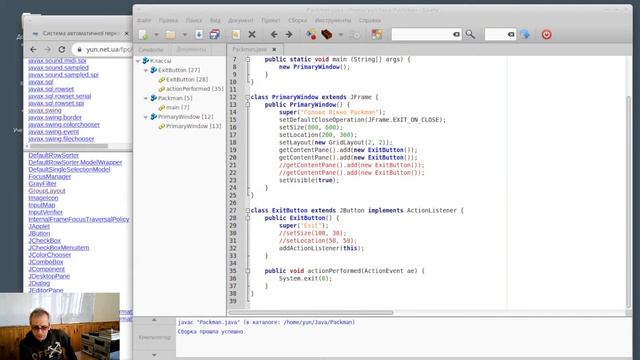Select the Компилятор message panel tab

[x=155, y=338]
